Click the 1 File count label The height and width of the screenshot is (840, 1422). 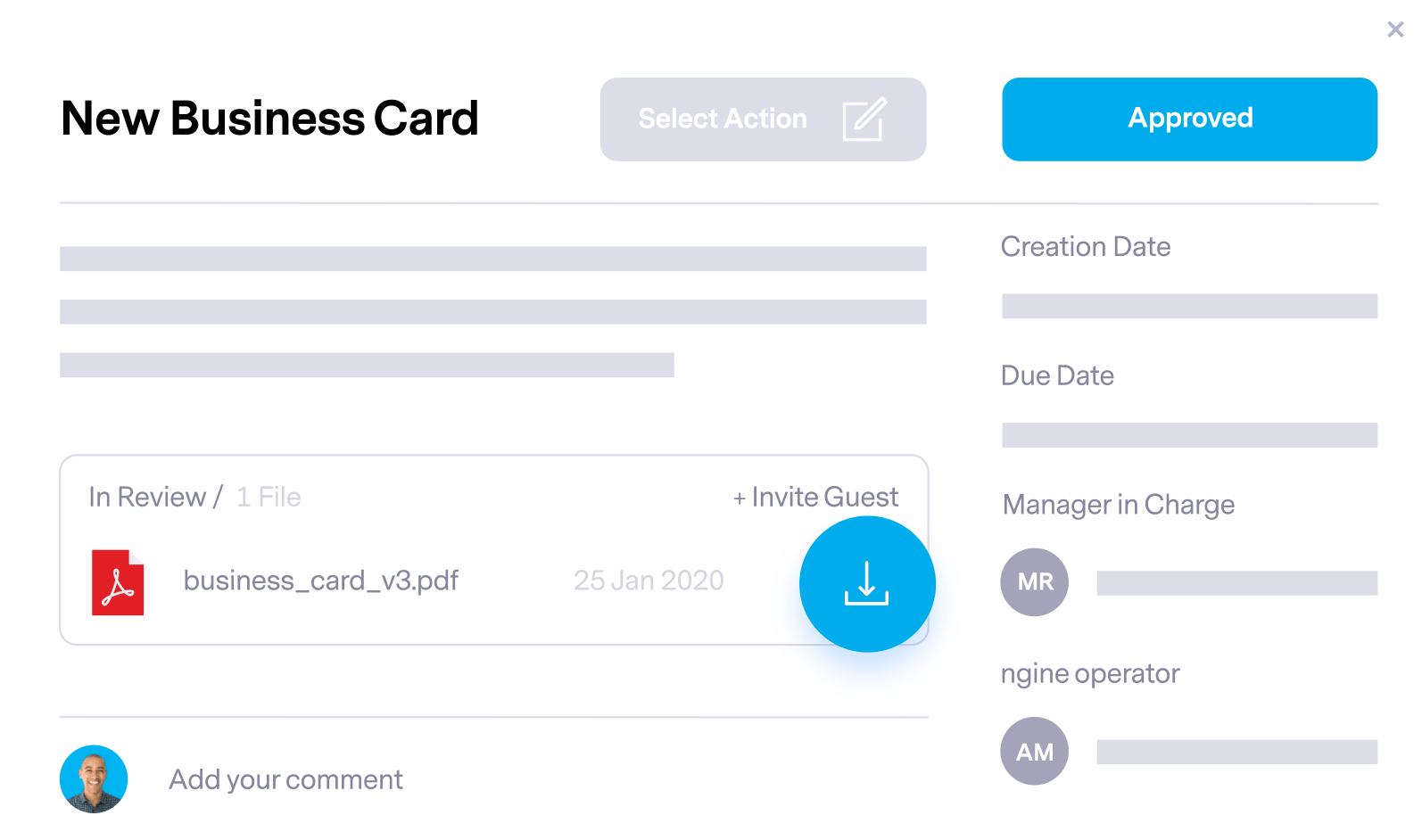click(269, 497)
